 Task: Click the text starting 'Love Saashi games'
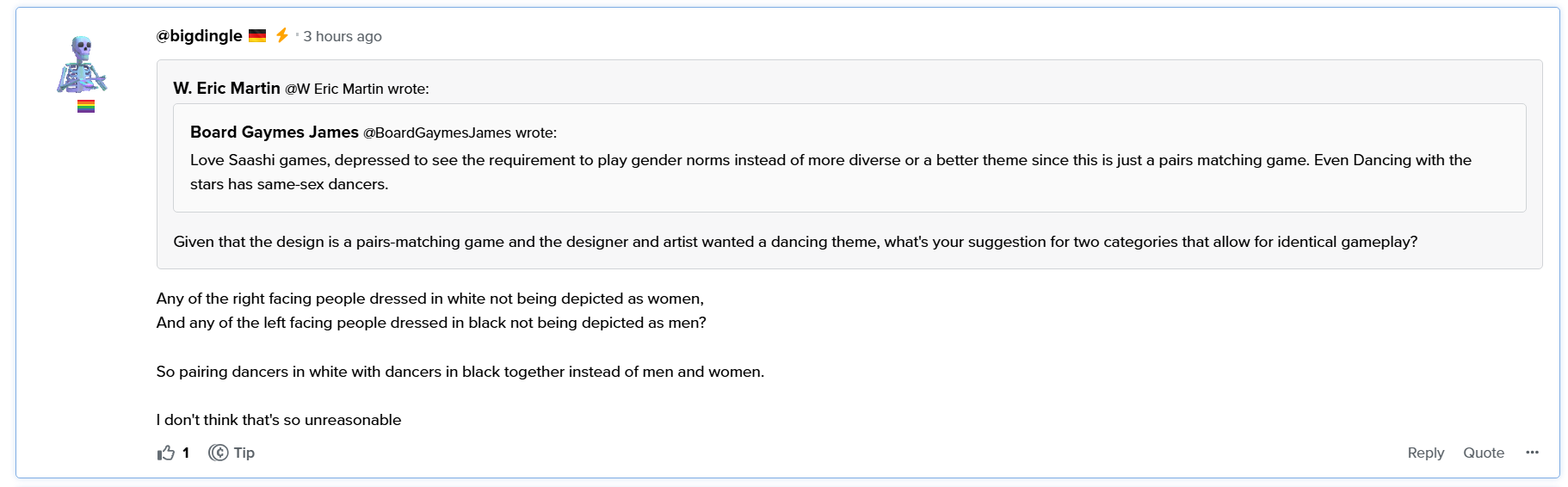click(830, 160)
